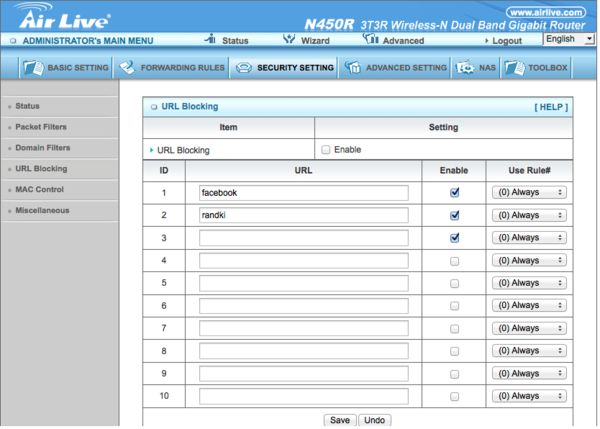600x429 pixels.
Task: Select URL Blocking in the sidebar
Action: 41,168
